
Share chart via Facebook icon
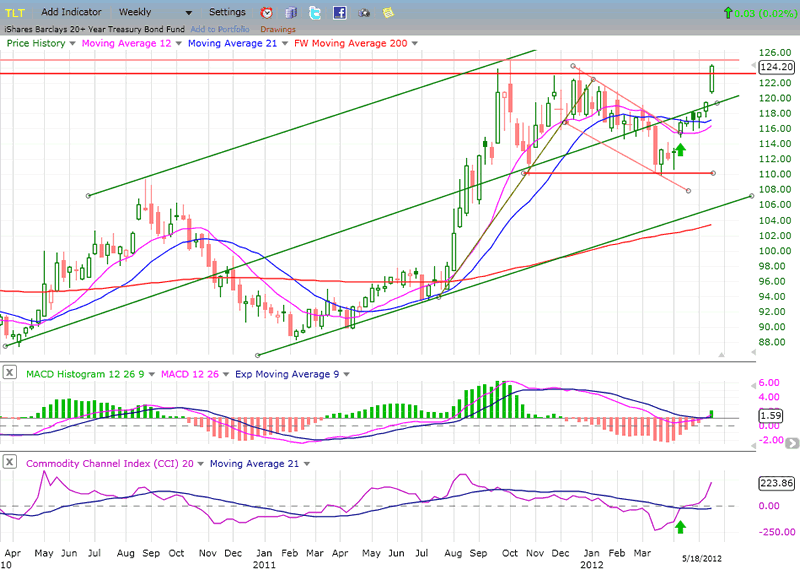coord(339,13)
